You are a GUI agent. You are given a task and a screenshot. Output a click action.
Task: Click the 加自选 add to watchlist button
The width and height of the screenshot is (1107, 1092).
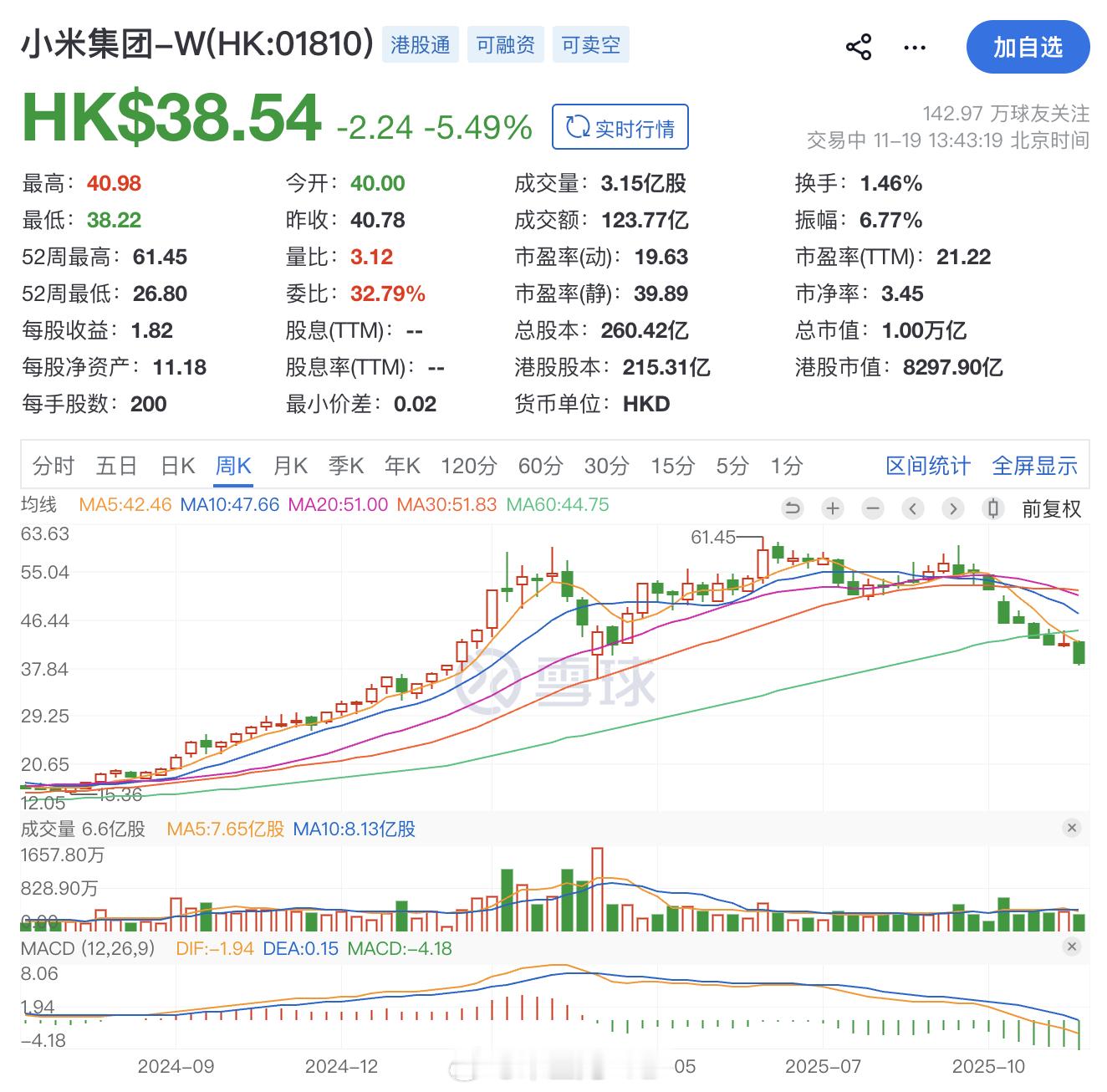(1028, 47)
